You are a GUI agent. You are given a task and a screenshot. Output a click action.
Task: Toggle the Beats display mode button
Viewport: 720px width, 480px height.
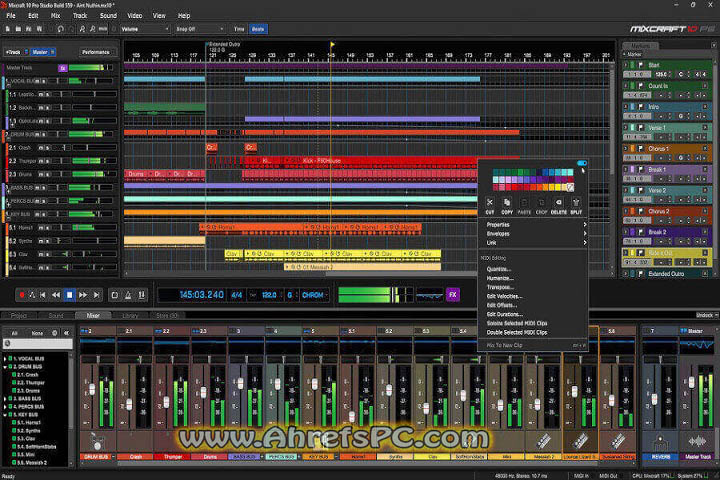258,29
